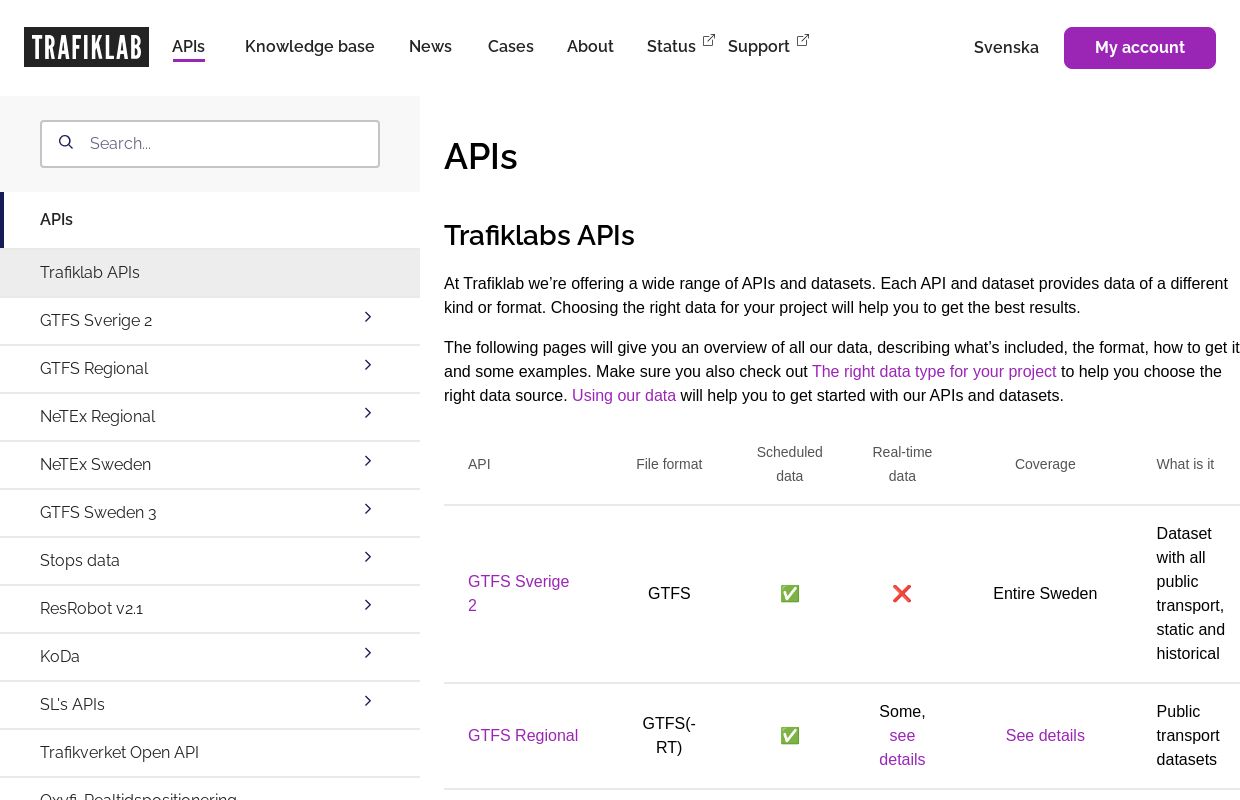Expand GTFS Sweden 3 sidebar section

368,509
